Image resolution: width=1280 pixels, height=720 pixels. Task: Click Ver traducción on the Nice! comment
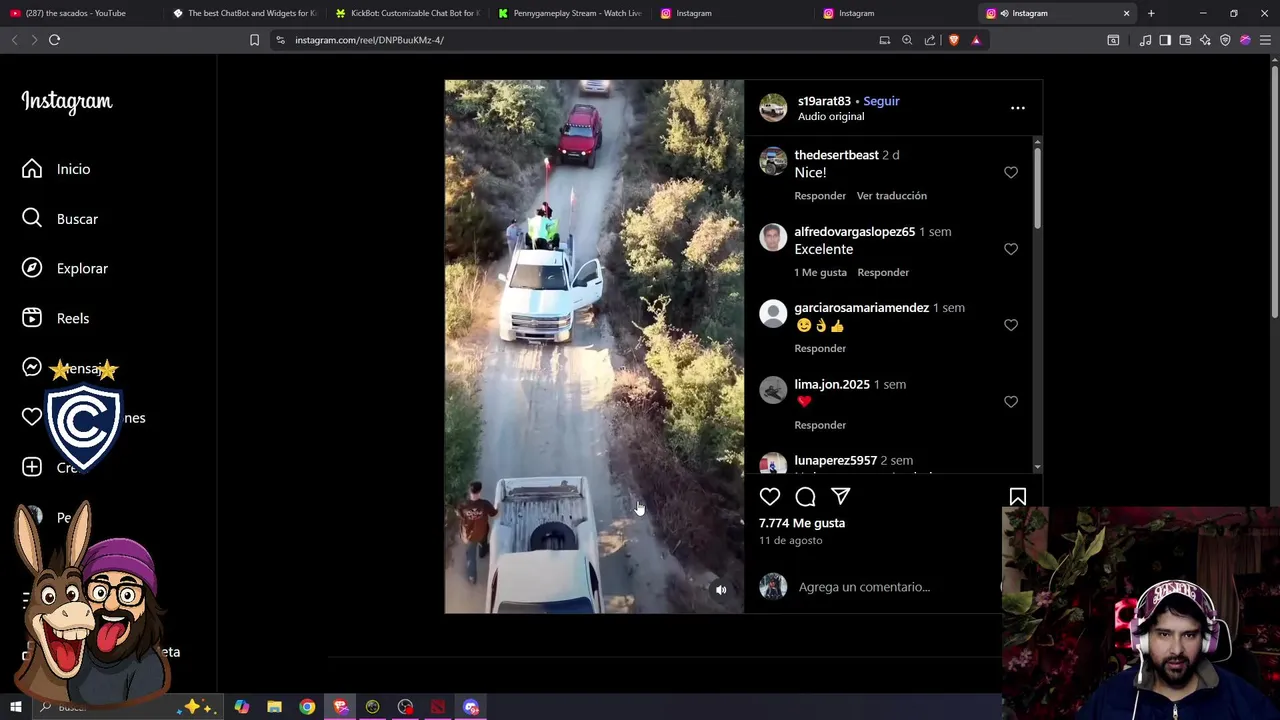(892, 196)
